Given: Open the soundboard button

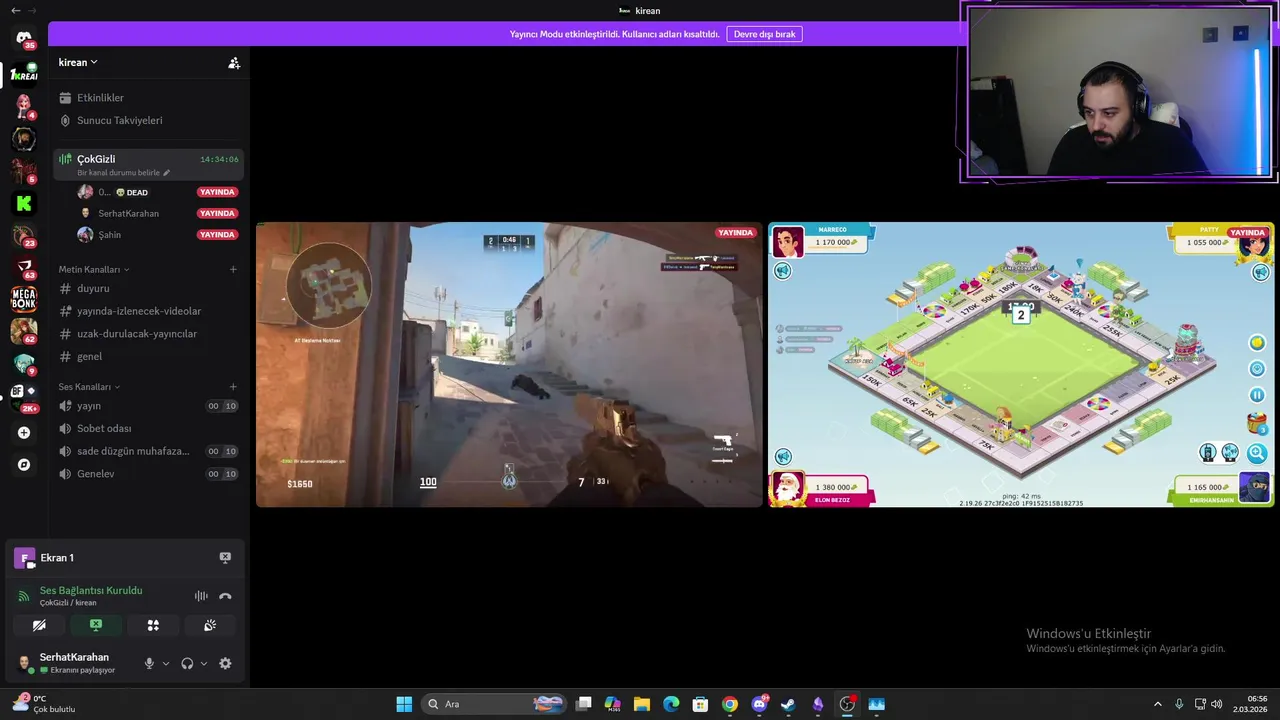Looking at the screenshot, I should 210,625.
